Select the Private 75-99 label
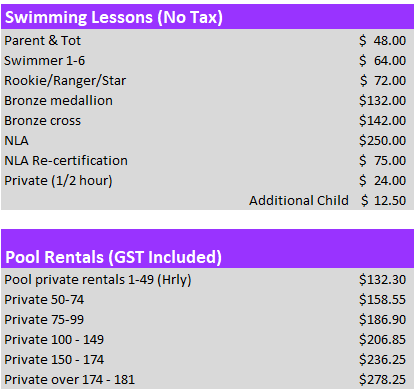This screenshot has height=390, width=414. (44, 320)
